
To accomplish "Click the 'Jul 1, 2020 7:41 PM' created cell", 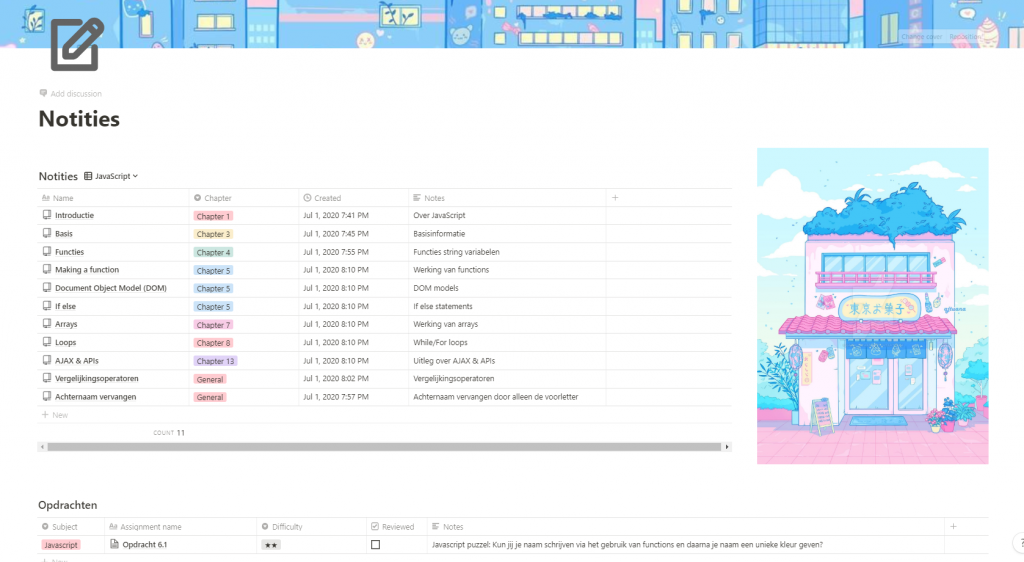I will tap(353, 215).
